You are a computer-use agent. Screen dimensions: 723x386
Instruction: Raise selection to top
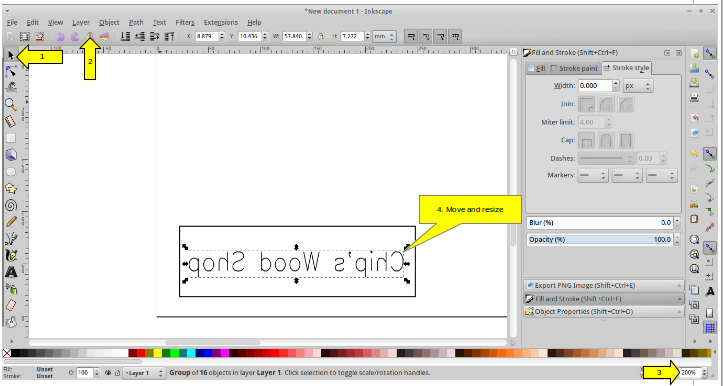tap(169, 36)
